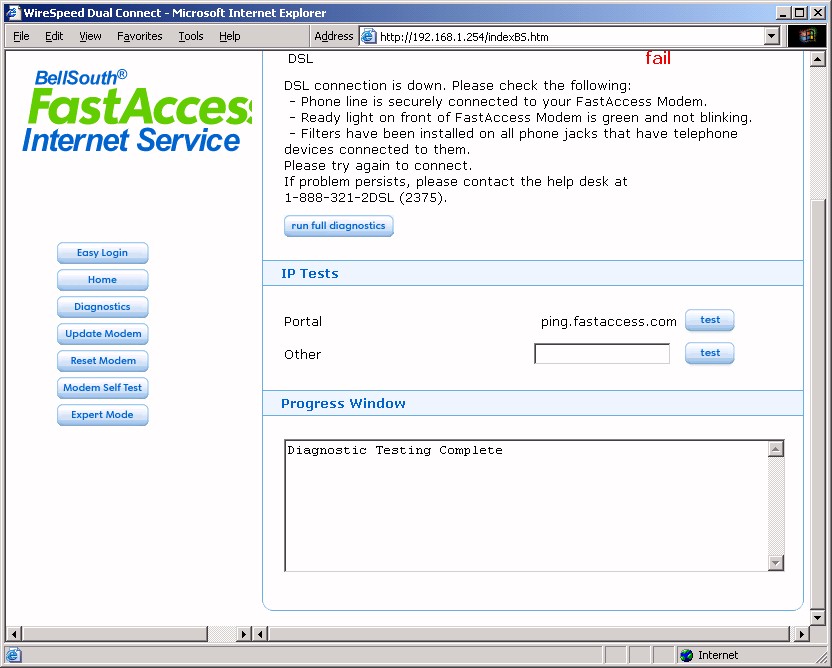This screenshot has height=668, width=832.
Task: Click the ping.fastaccess.com text
Action: click(609, 322)
